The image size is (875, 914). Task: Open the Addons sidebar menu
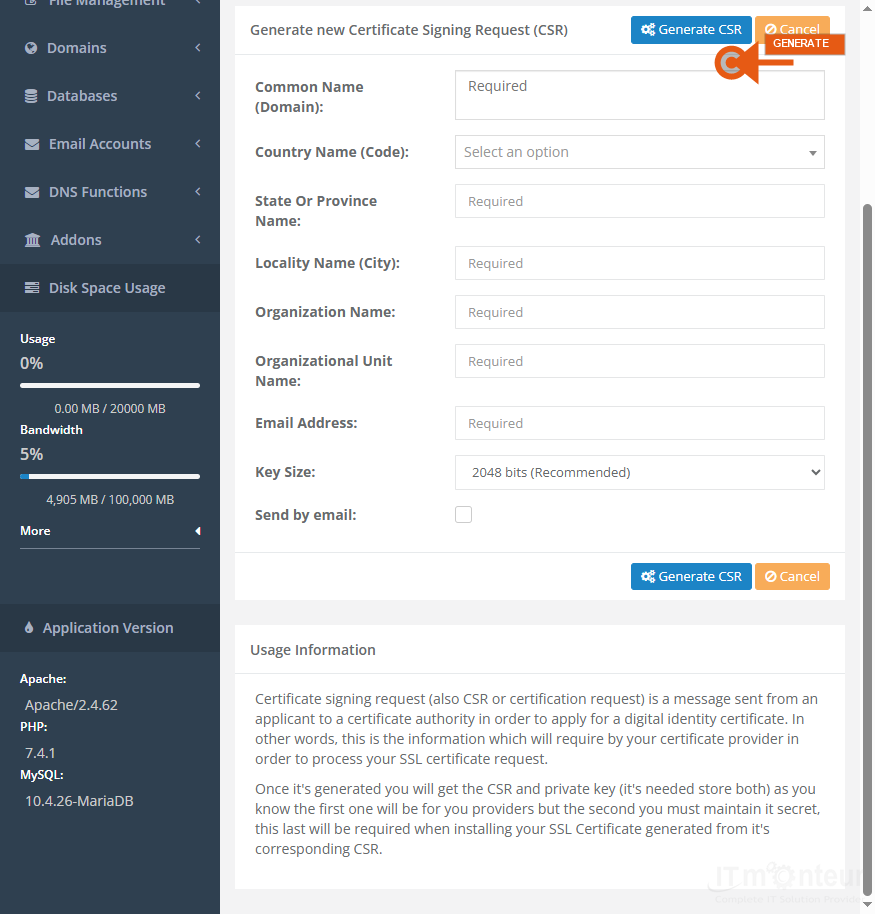coord(110,240)
